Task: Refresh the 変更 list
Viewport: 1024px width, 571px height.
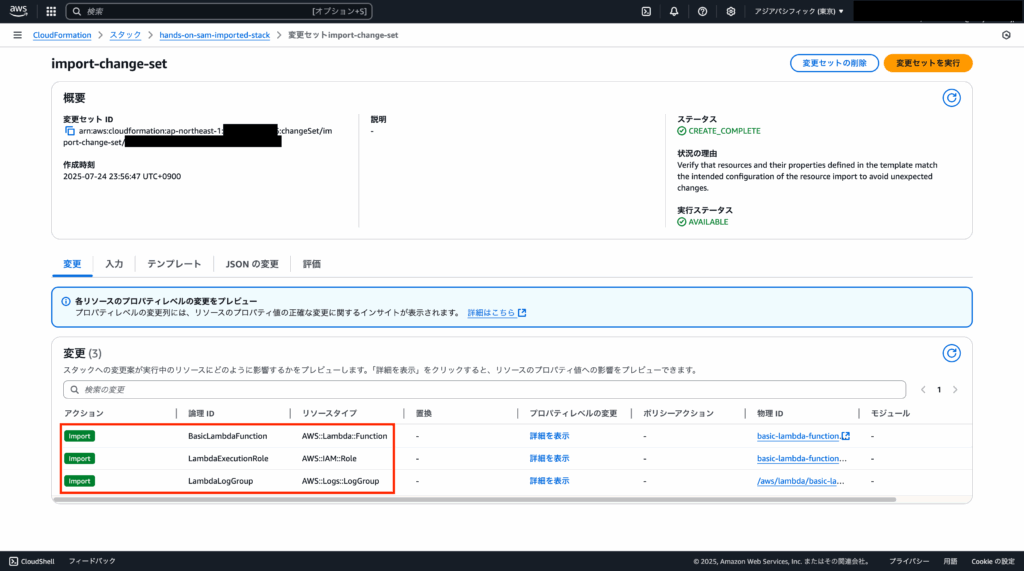Action: tap(952, 353)
